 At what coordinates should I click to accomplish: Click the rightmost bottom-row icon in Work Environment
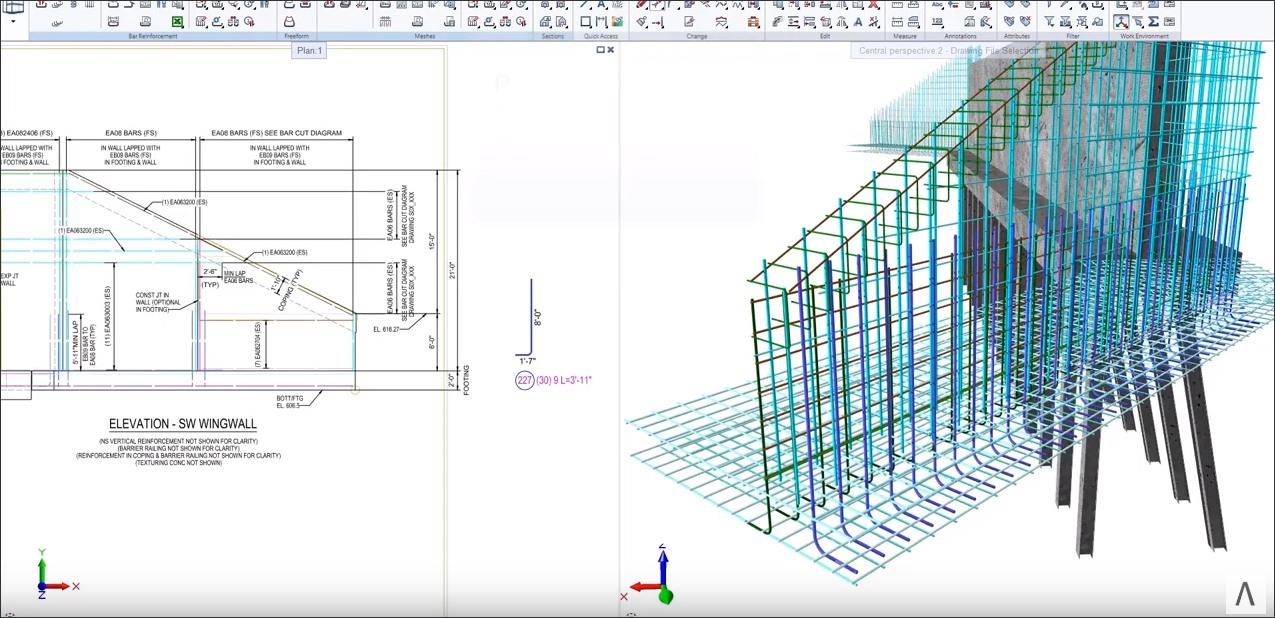point(1169,21)
